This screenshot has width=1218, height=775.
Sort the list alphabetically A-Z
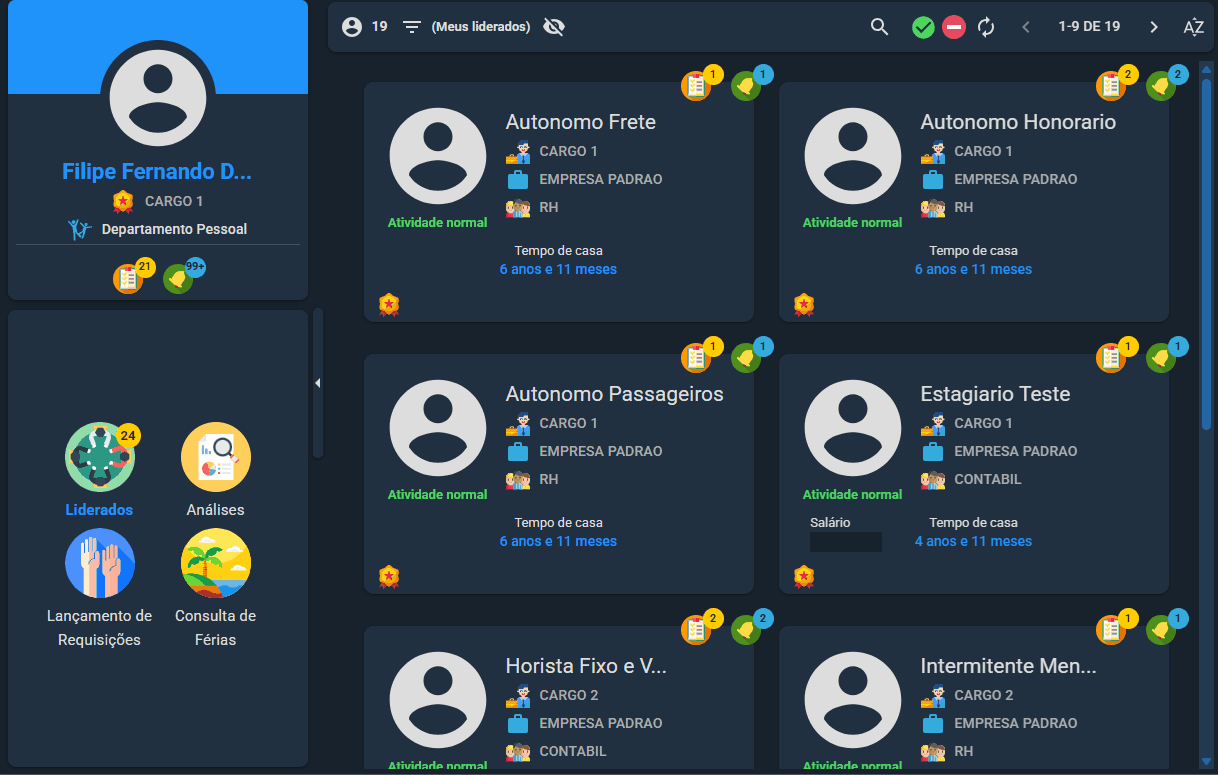point(1193,27)
